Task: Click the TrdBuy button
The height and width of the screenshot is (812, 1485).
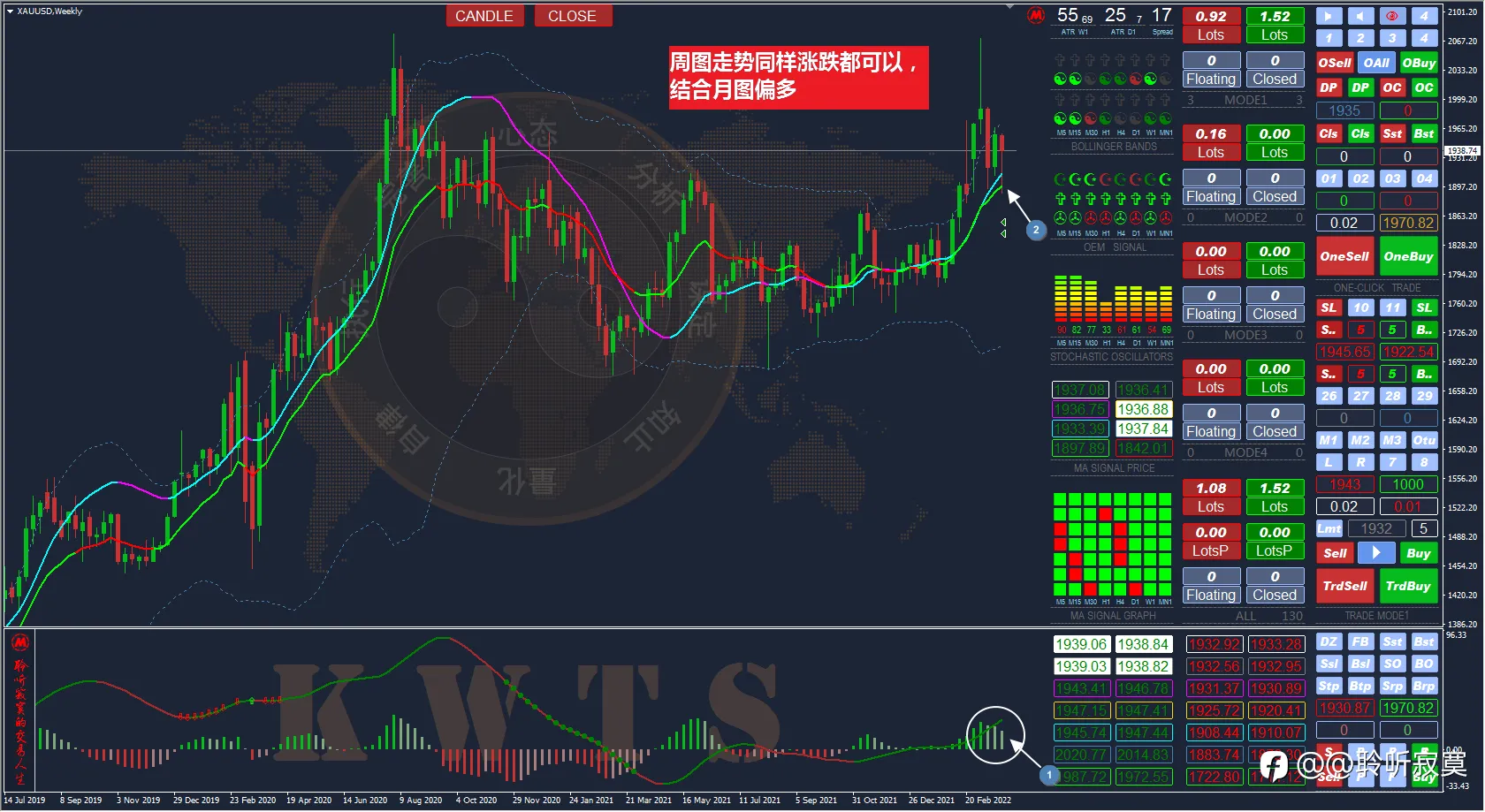Action: click(x=1408, y=586)
